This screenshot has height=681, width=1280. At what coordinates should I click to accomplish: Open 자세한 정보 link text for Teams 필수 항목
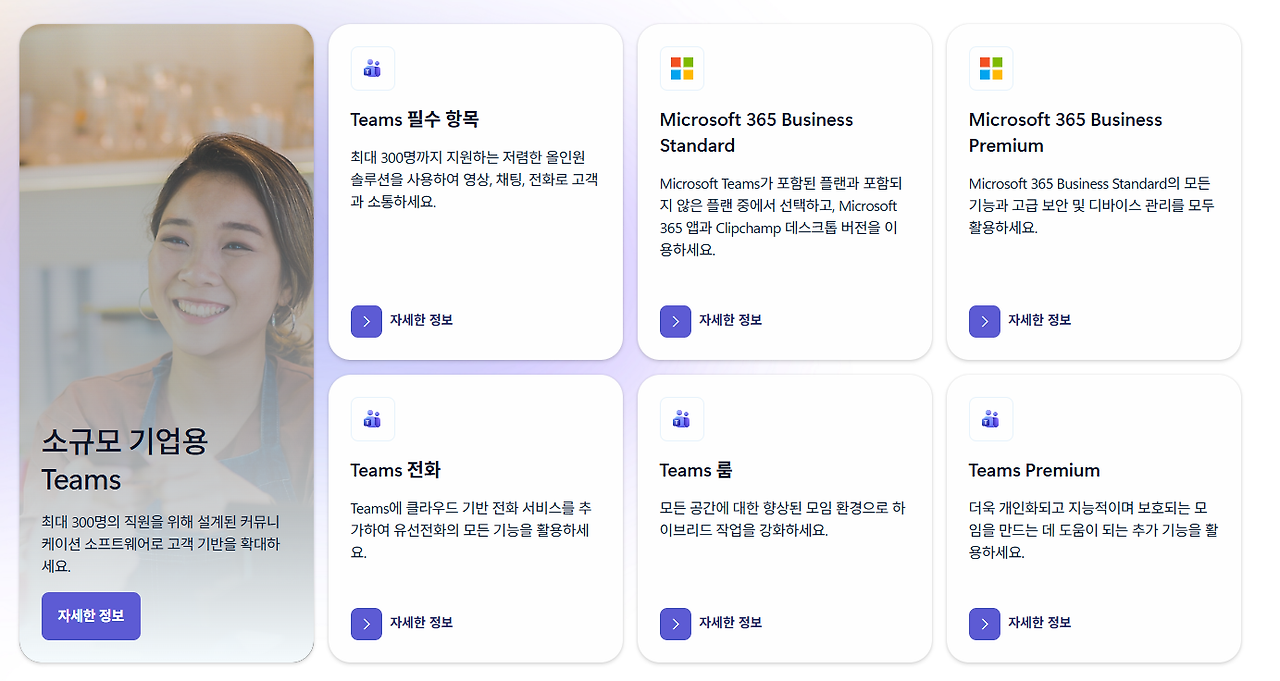(x=421, y=320)
